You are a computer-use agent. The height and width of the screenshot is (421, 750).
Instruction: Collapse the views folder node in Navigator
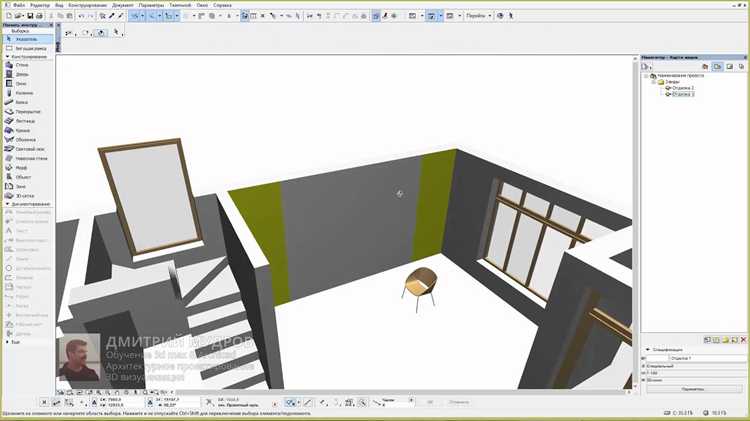[x=654, y=82]
